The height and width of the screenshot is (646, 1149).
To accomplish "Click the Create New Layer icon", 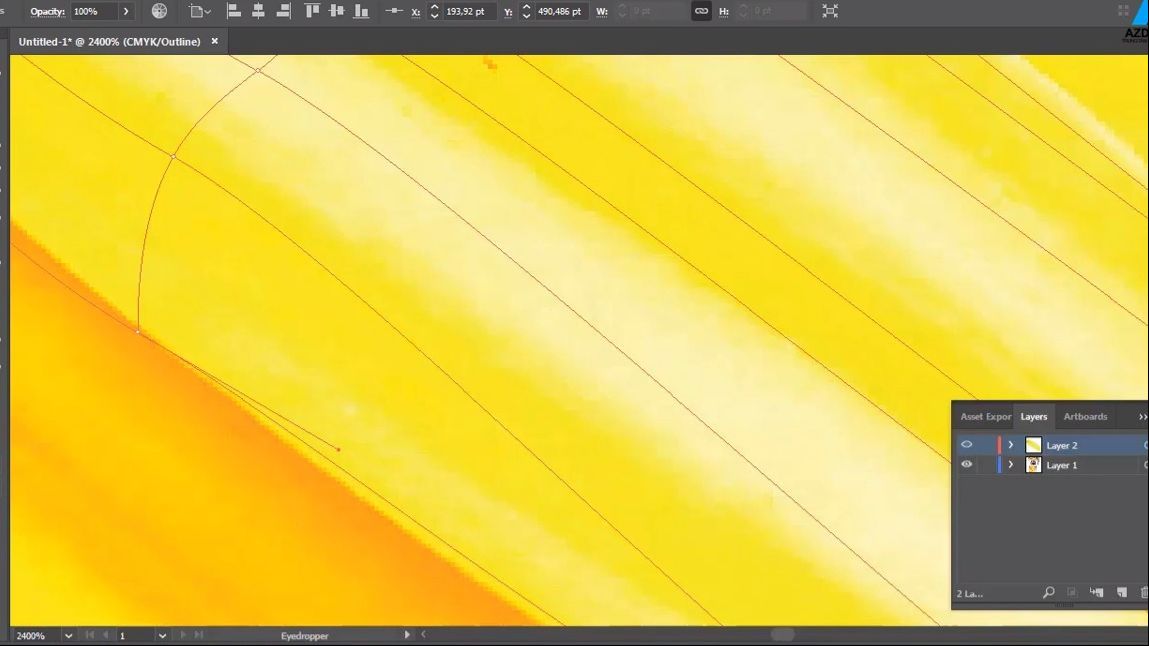I will (x=1121, y=593).
